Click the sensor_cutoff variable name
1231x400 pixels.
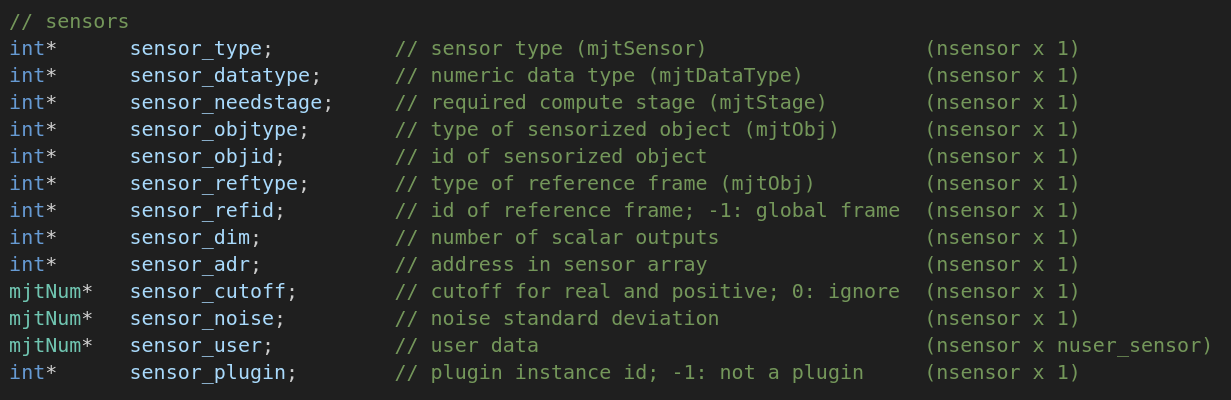point(207,291)
